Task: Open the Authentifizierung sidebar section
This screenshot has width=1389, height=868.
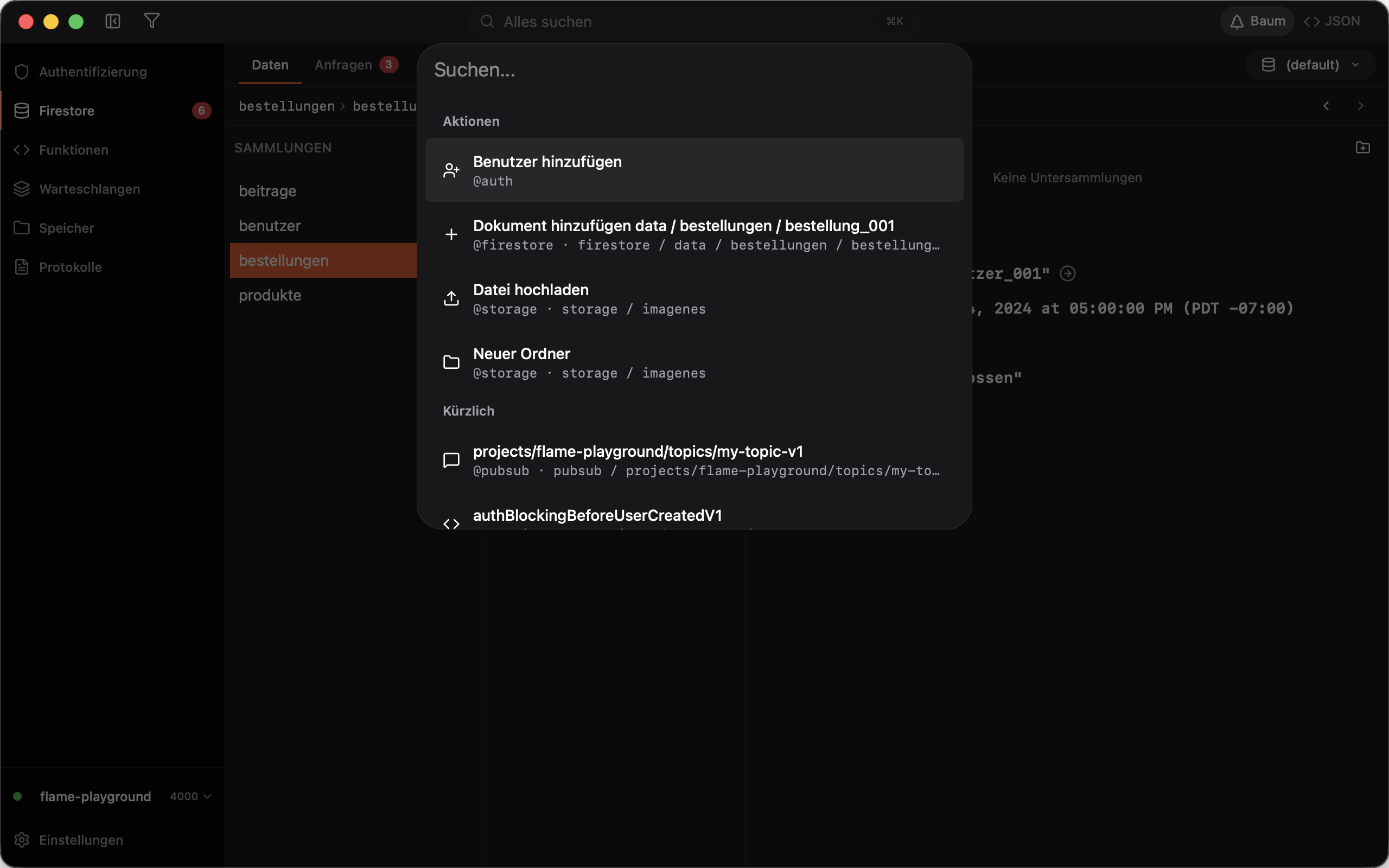Action: click(112, 72)
